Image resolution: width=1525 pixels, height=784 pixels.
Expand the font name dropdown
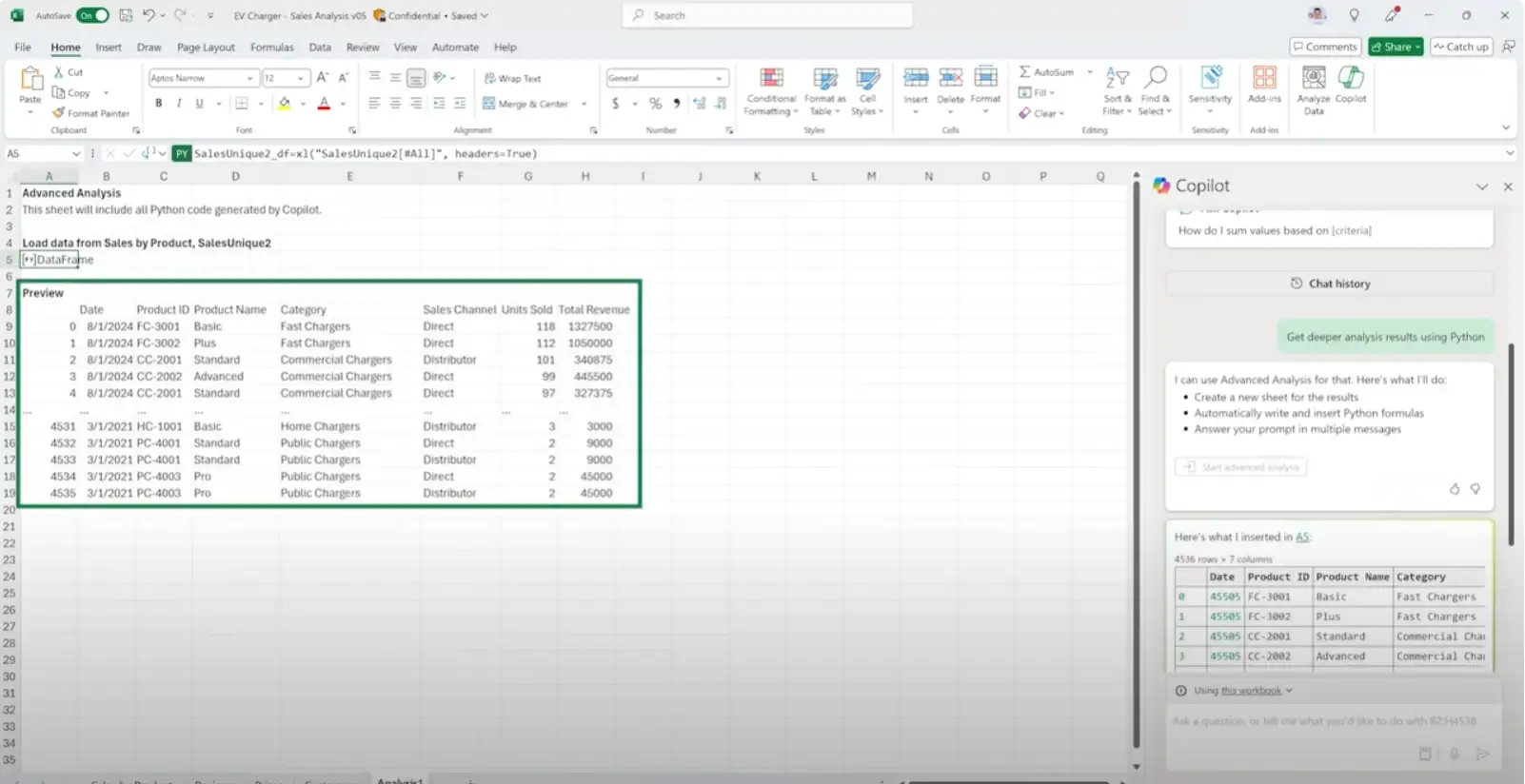pos(250,78)
